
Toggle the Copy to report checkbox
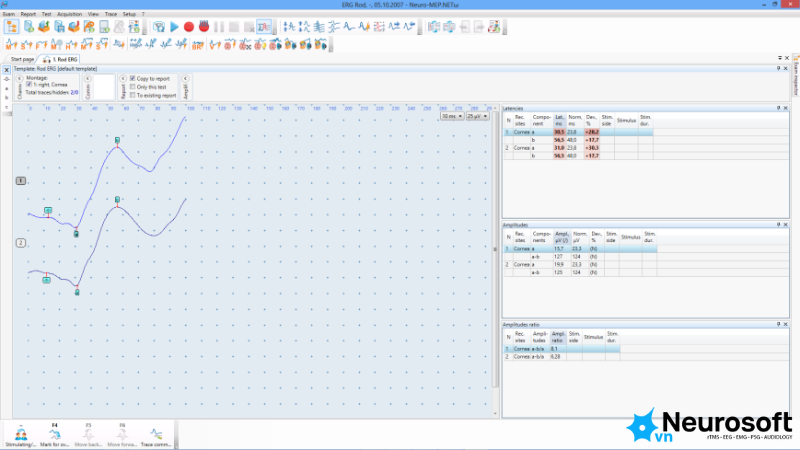point(133,79)
